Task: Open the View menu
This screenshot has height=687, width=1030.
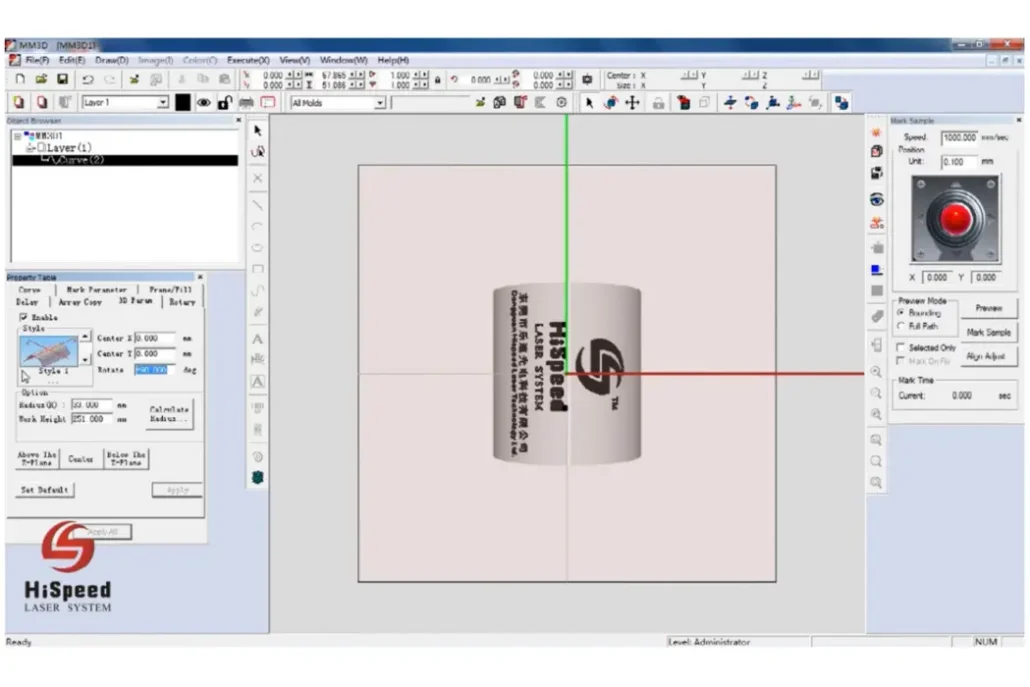Action: click(294, 60)
